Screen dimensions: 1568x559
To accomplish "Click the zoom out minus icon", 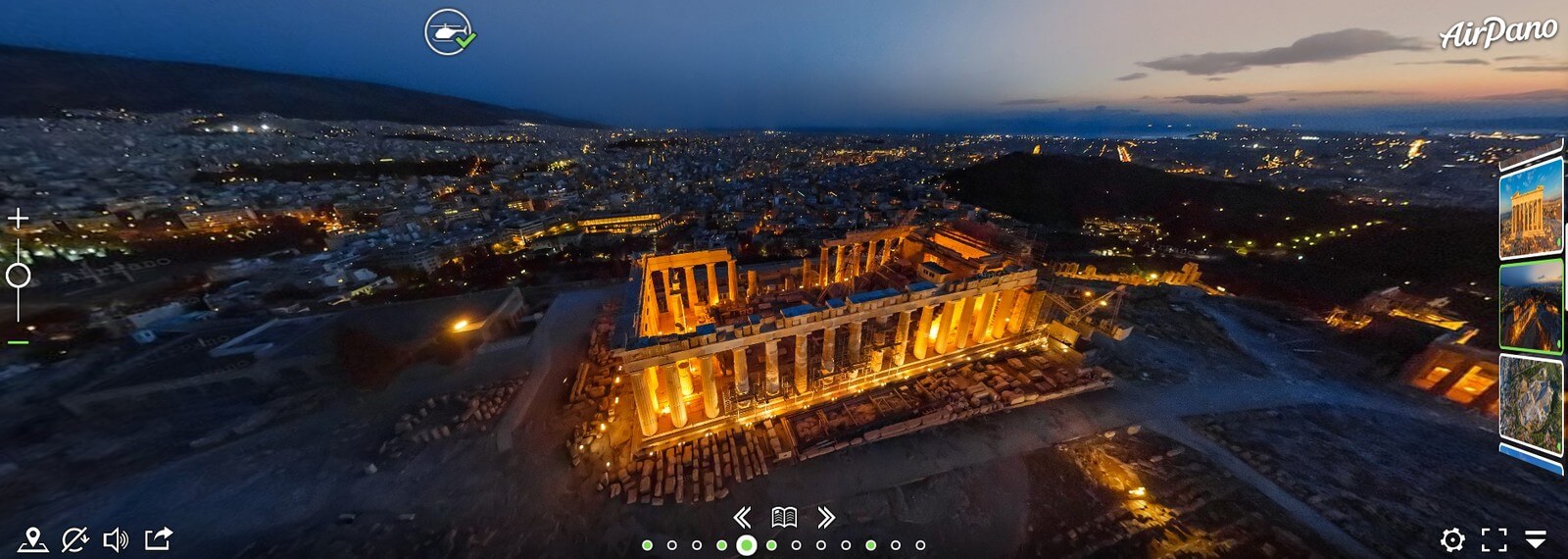I will click(18, 342).
